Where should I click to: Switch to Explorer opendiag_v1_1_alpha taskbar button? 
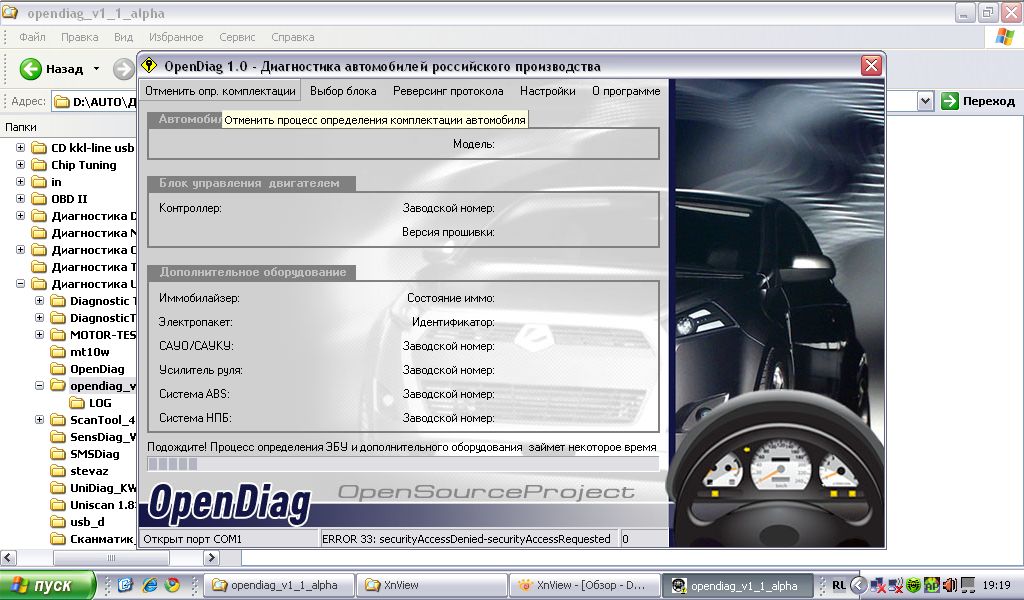(280, 585)
